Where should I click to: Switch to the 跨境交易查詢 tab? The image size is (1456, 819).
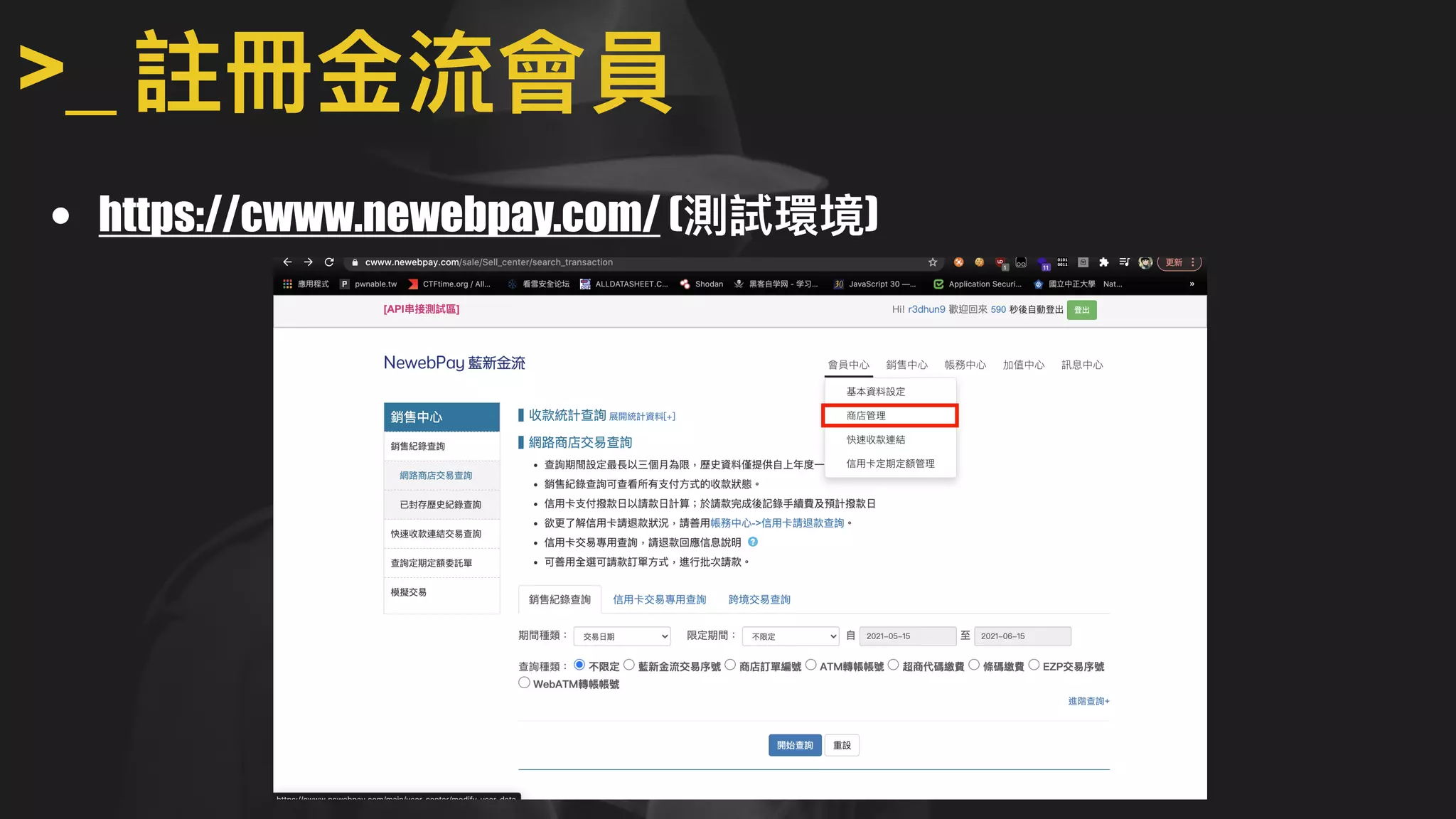coord(759,599)
